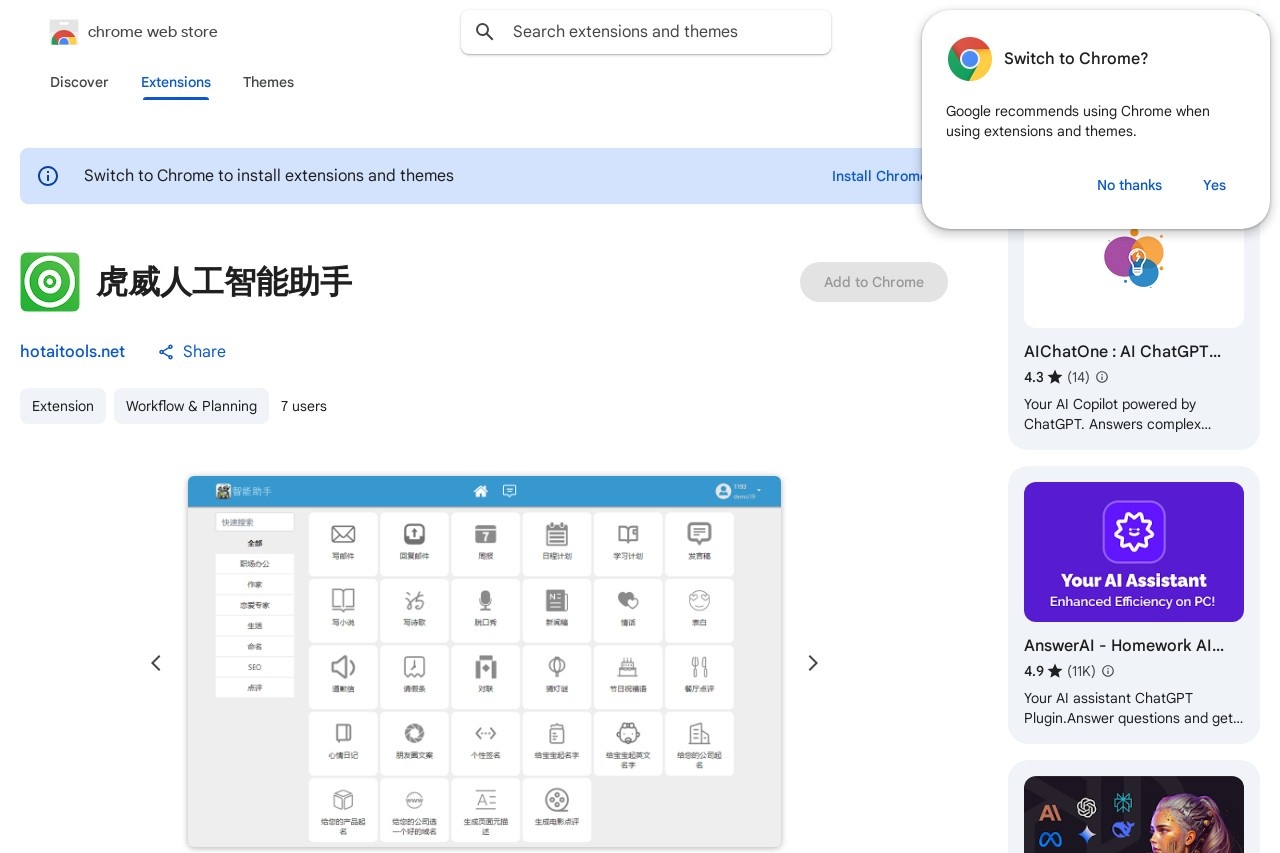This screenshot has height=853, width=1280.
Task: Click the info icon in the blue banner
Action: pyautogui.click(x=48, y=176)
